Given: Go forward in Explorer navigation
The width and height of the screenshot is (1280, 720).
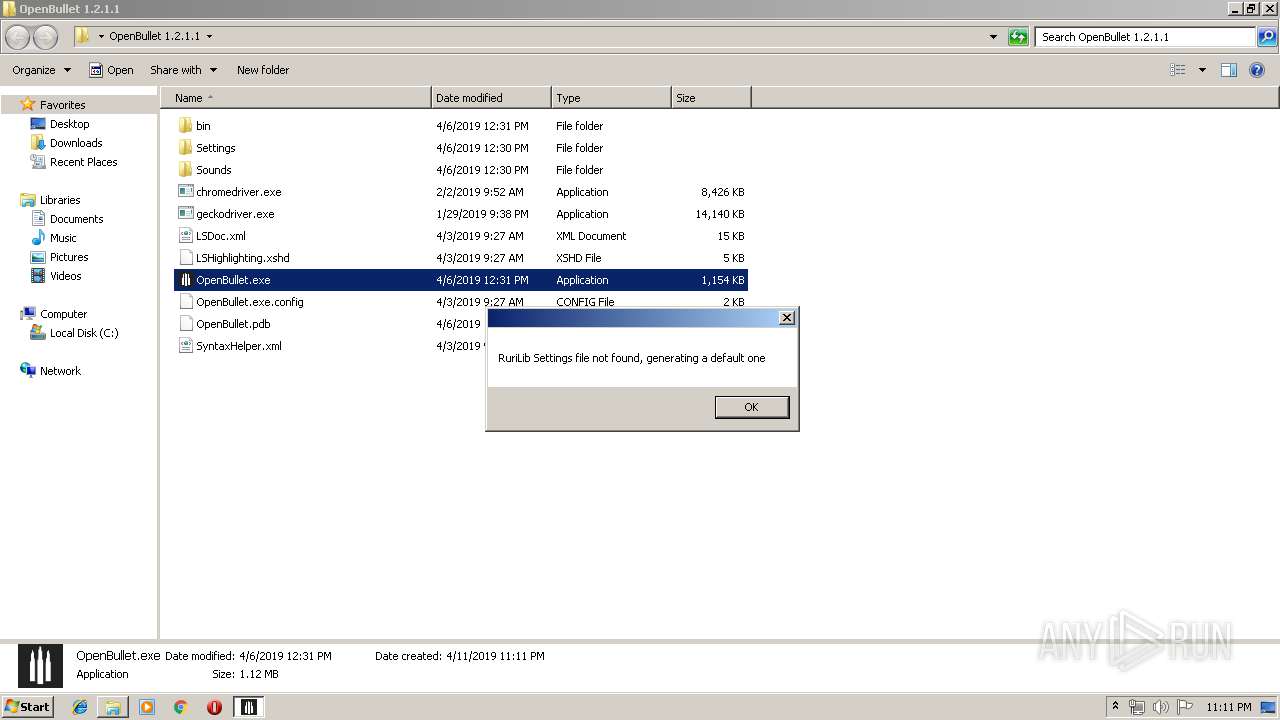Looking at the screenshot, I should point(46,37).
